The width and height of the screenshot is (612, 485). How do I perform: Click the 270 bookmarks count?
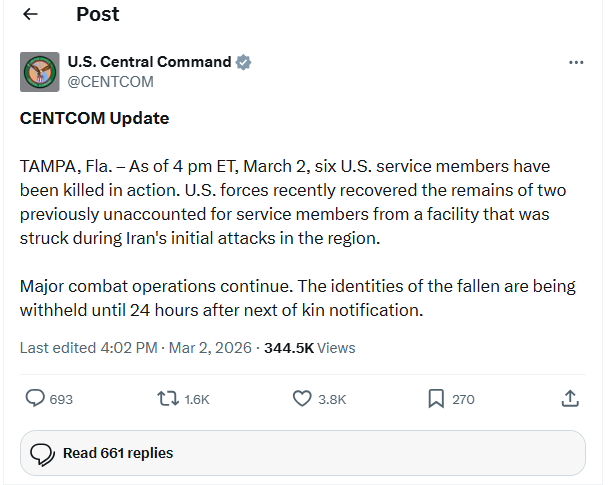463,400
